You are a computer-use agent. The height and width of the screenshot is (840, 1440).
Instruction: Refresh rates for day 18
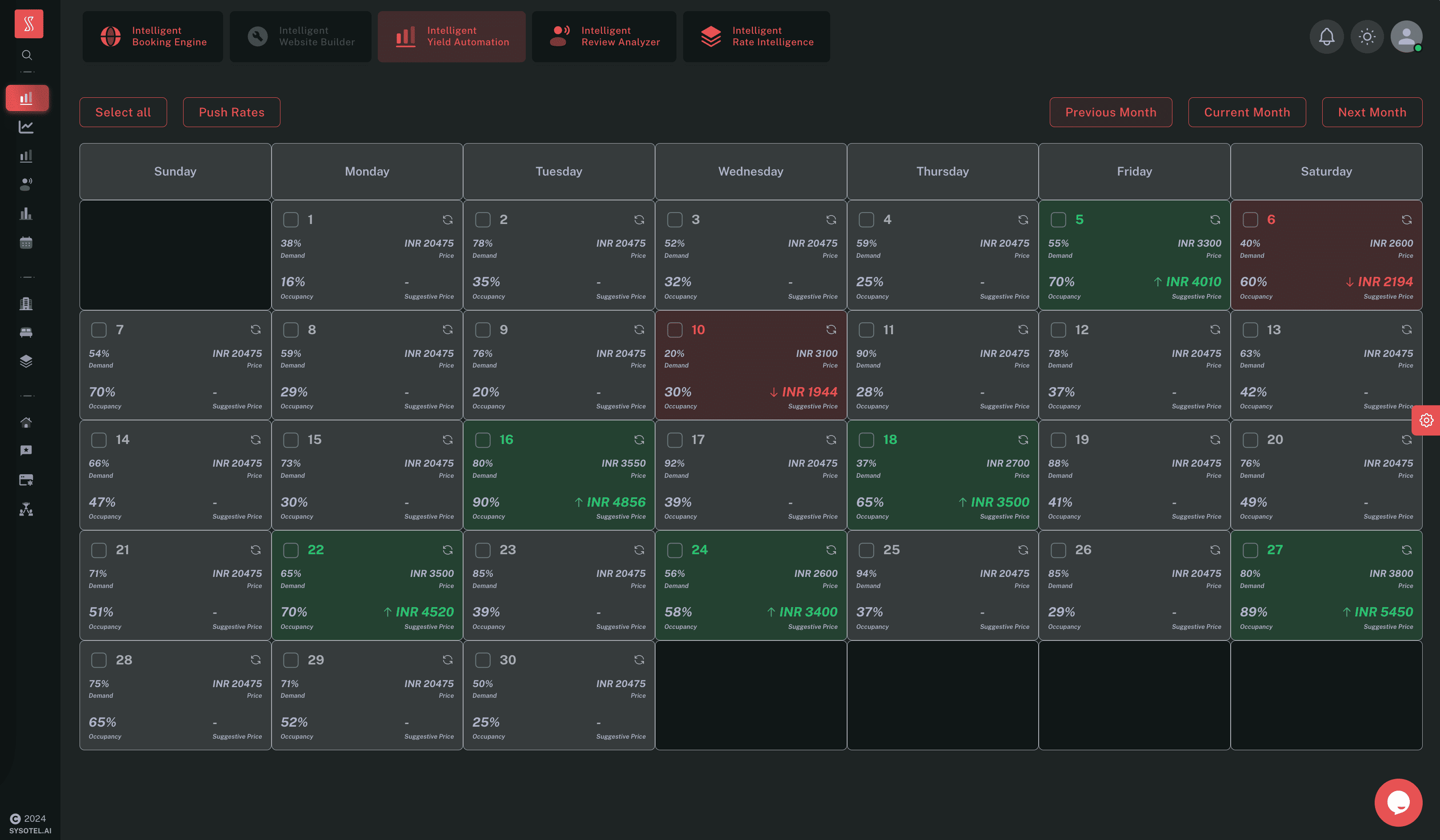pyautogui.click(x=1023, y=440)
